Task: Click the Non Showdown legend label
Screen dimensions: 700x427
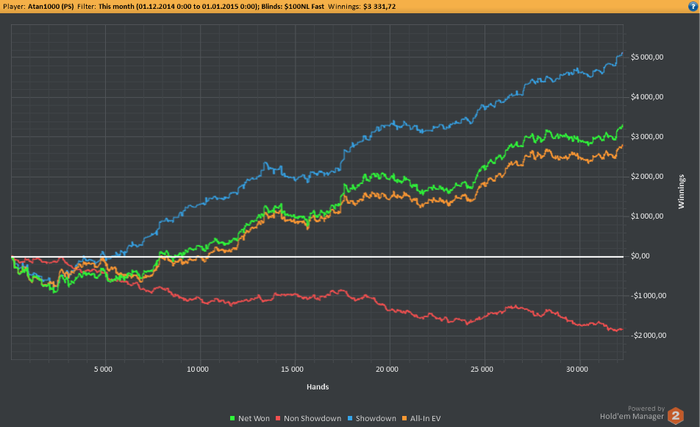Action: pyautogui.click(x=312, y=419)
